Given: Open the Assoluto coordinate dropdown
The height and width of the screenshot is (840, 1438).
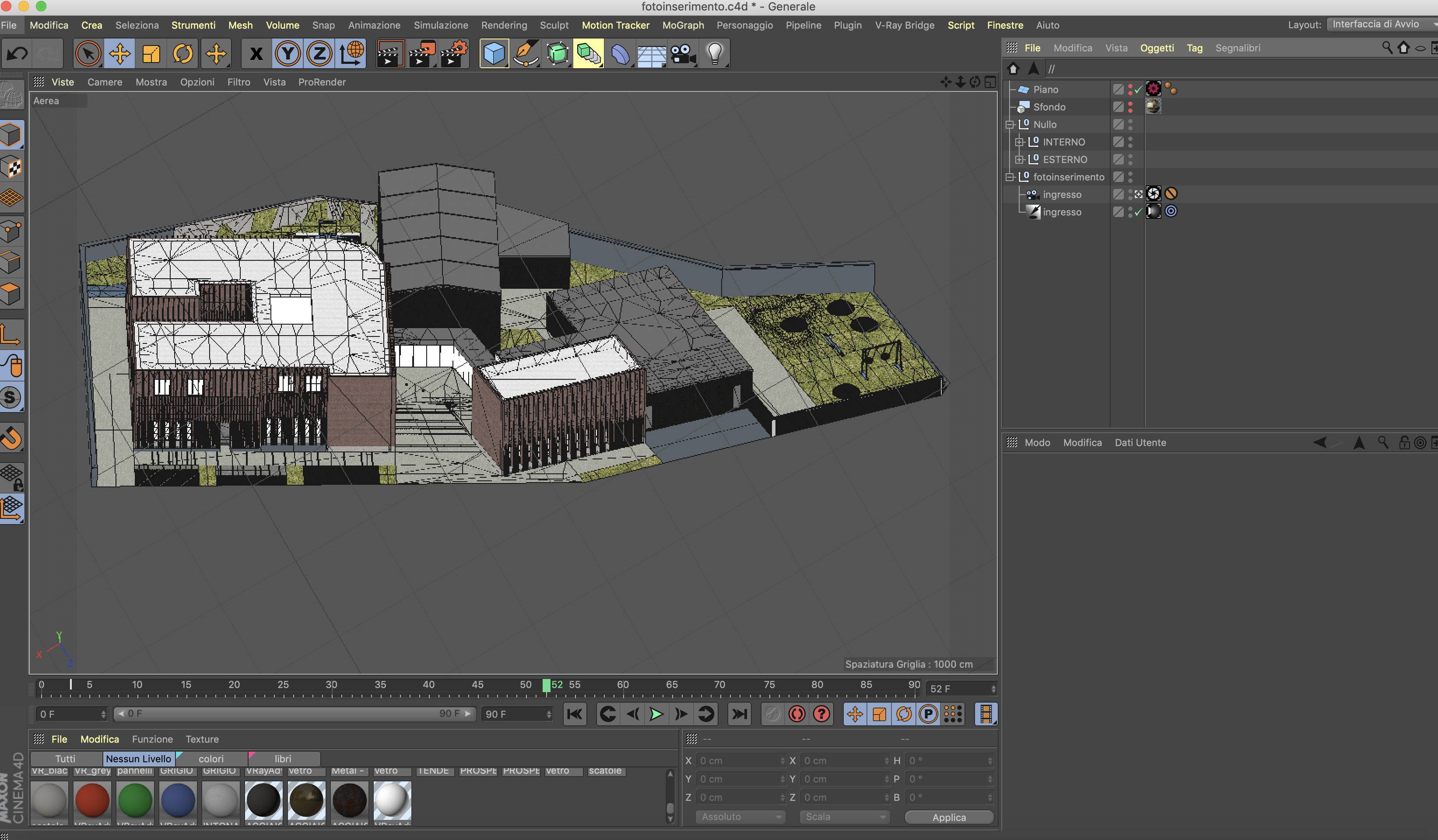Looking at the screenshot, I should (x=740, y=817).
